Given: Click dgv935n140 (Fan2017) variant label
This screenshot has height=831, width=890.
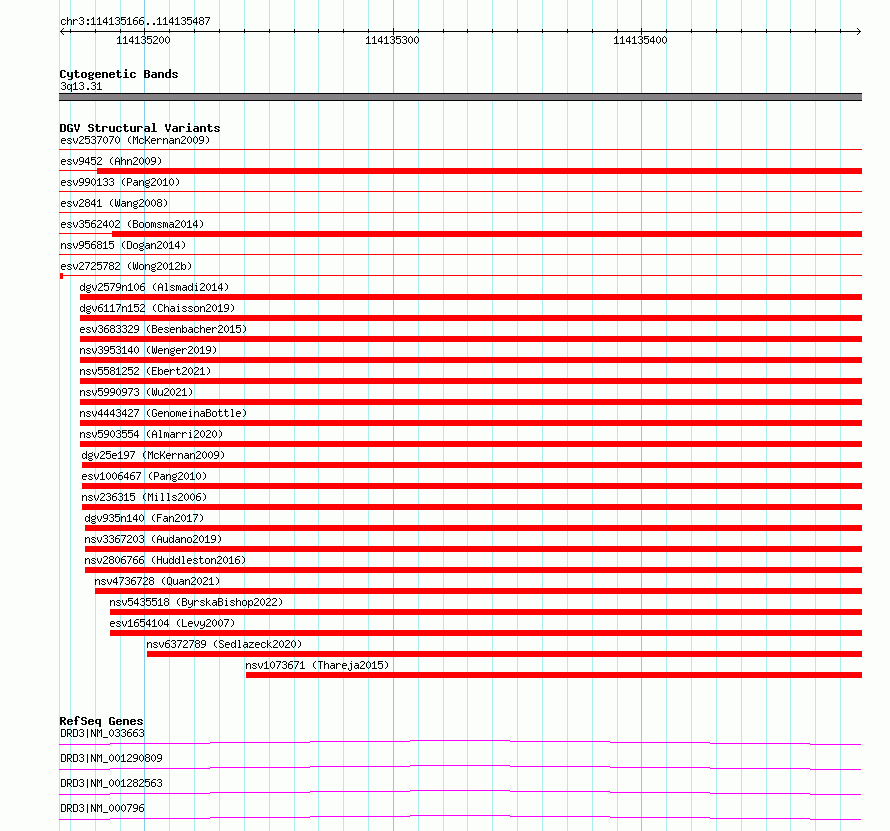Looking at the screenshot, I should [144, 518].
